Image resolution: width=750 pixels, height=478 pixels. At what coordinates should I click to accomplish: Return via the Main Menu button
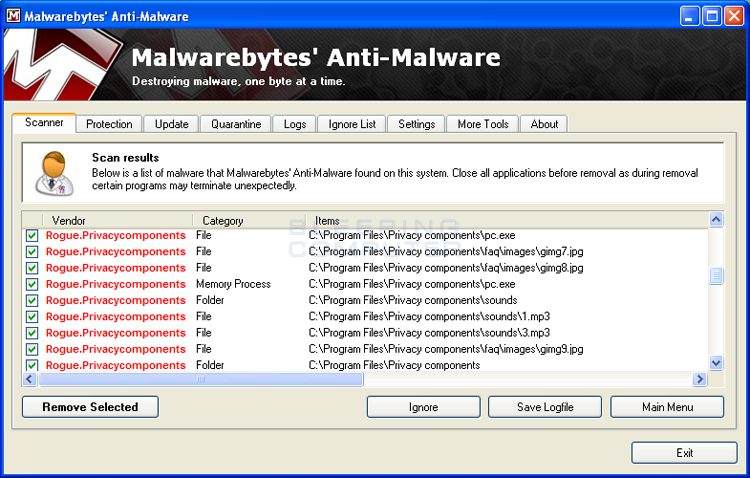(x=667, y=407)
